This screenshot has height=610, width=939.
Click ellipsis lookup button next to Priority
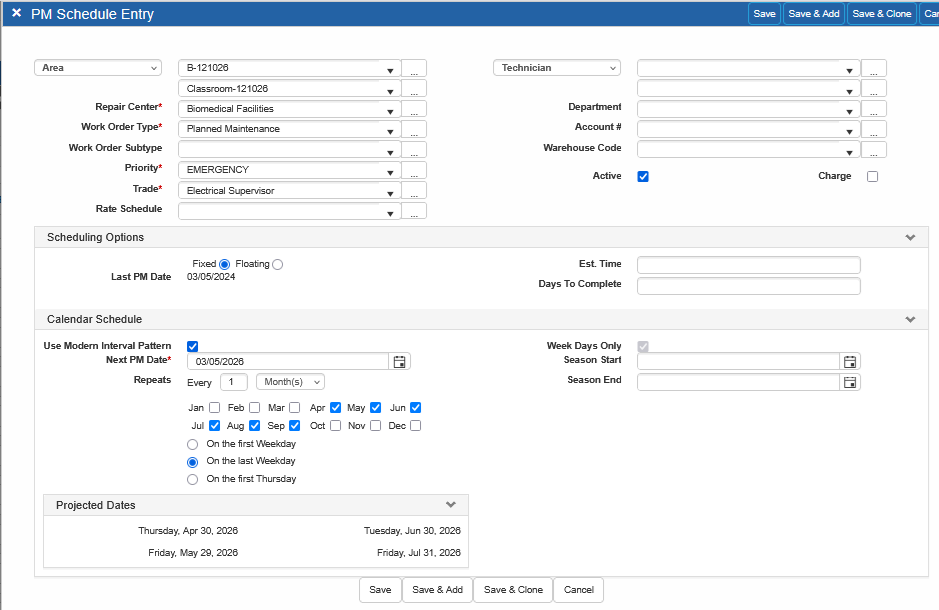(x=414, y=170)
